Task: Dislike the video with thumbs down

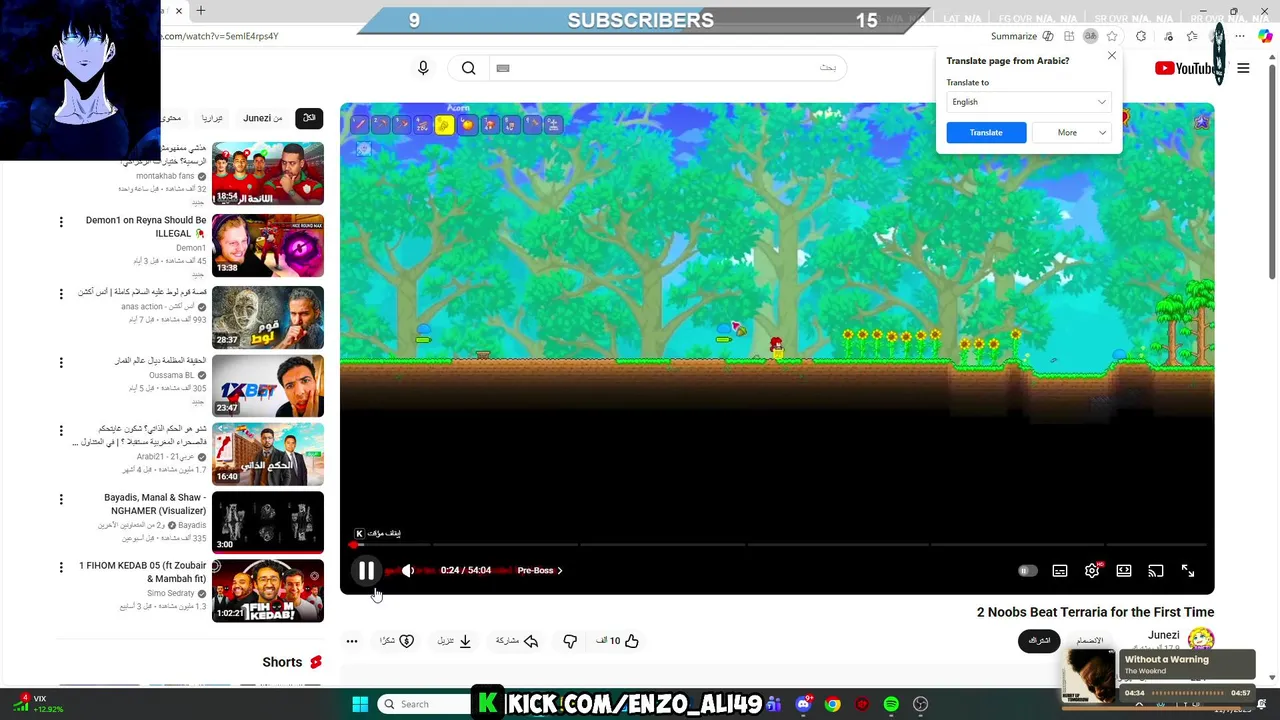Action: [x=570, y=641]
